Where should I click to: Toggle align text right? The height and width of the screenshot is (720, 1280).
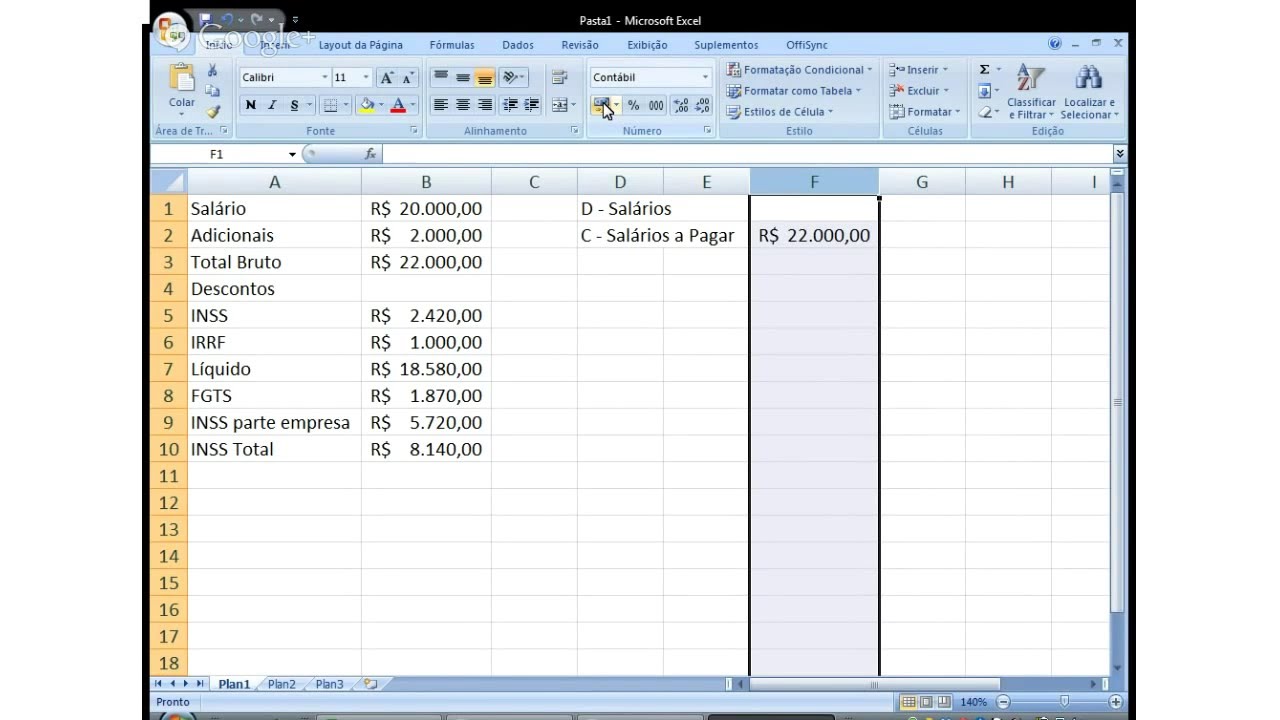click(485, 105)
